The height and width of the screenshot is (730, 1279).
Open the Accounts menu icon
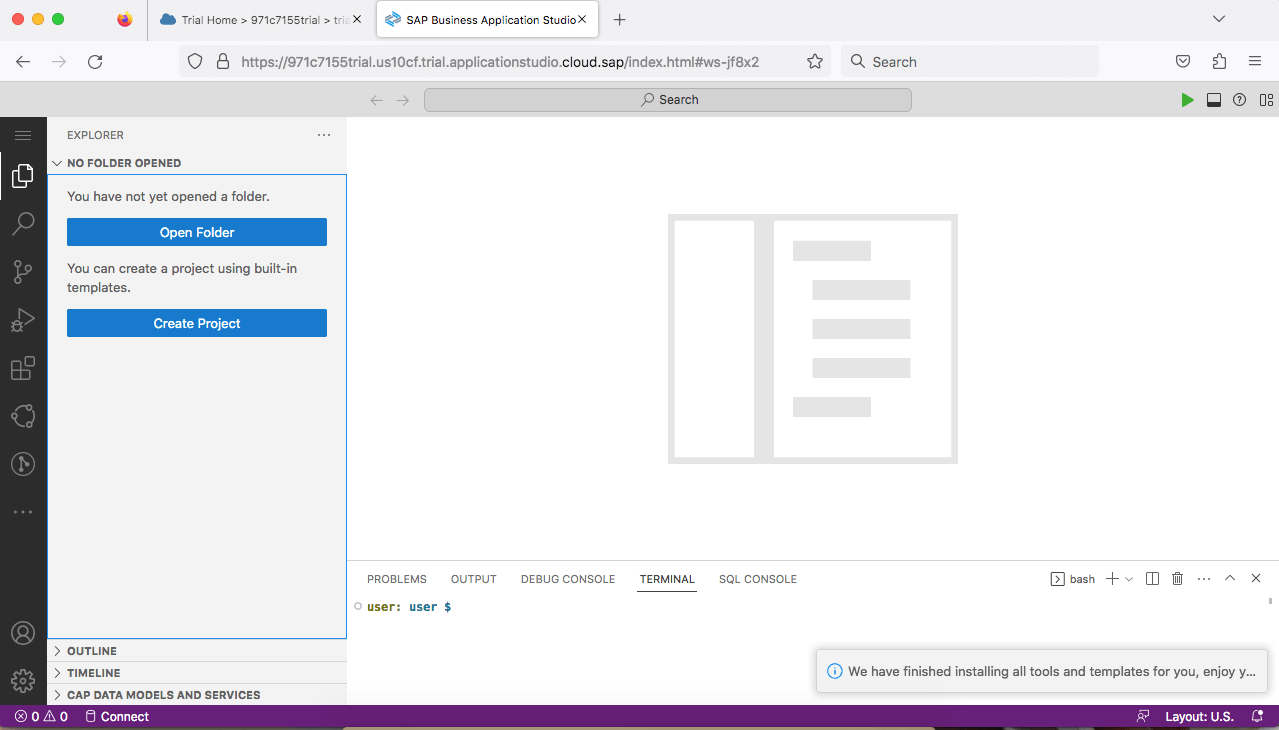[23, 633]
